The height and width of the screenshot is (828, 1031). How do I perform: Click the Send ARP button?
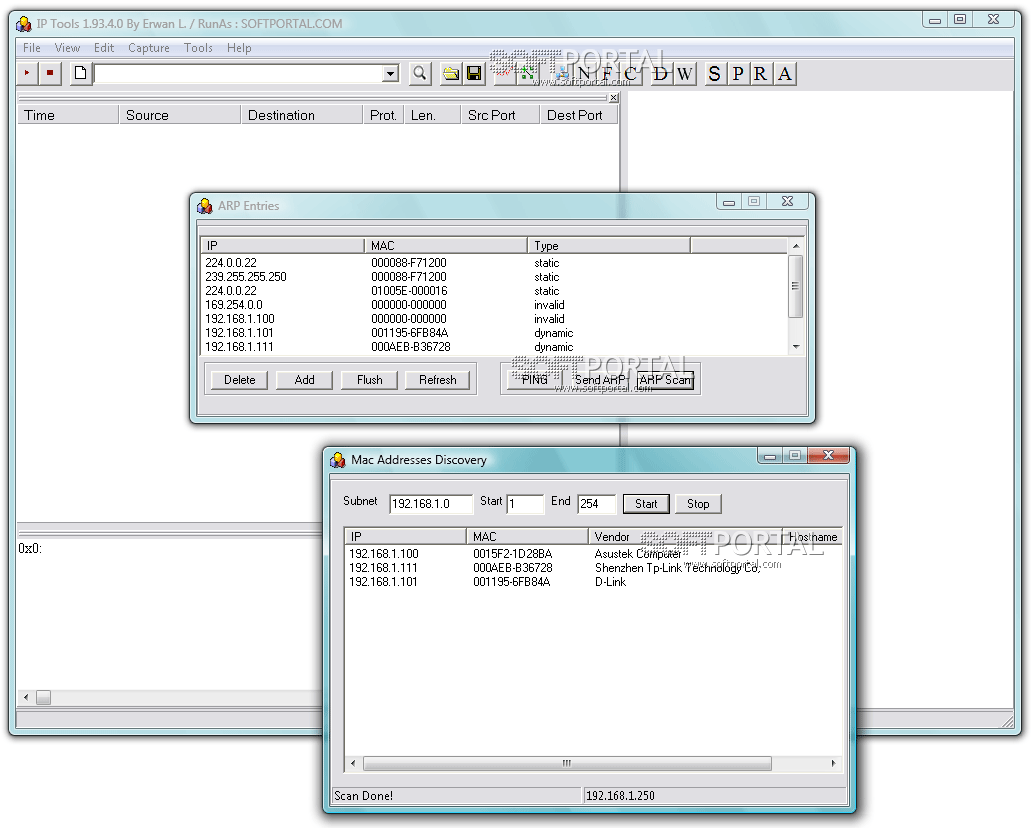click(600, 380)
